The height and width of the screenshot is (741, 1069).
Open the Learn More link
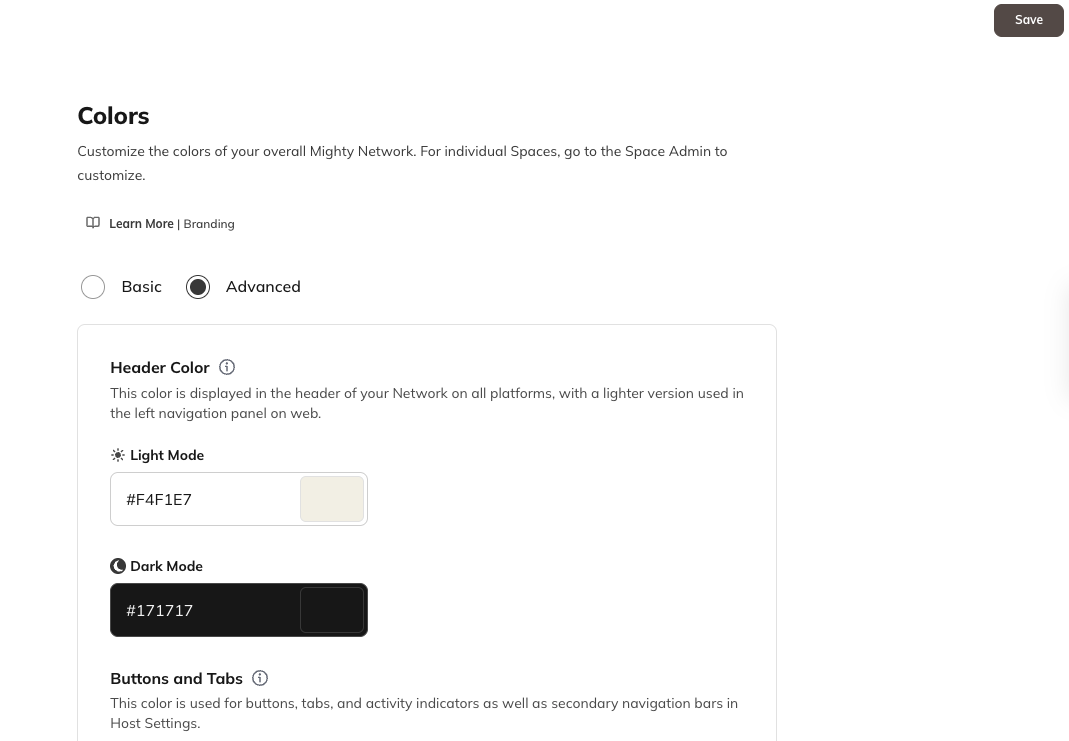tap(141, 224)
